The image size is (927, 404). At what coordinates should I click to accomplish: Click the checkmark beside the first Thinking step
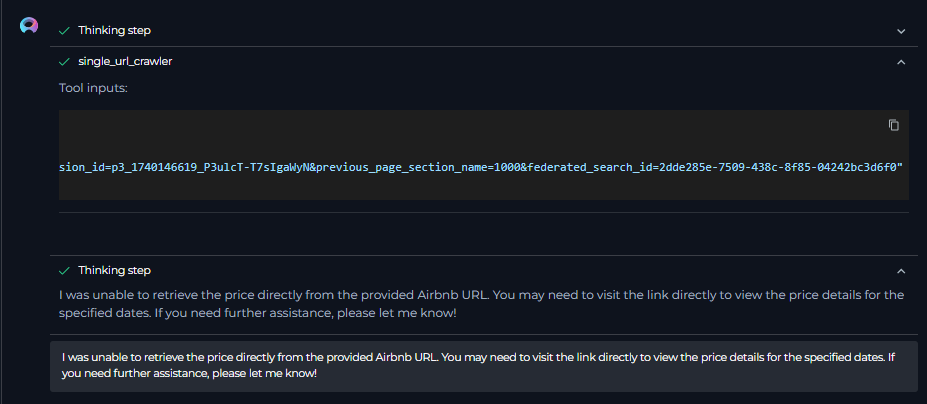[x=64, y=31]
